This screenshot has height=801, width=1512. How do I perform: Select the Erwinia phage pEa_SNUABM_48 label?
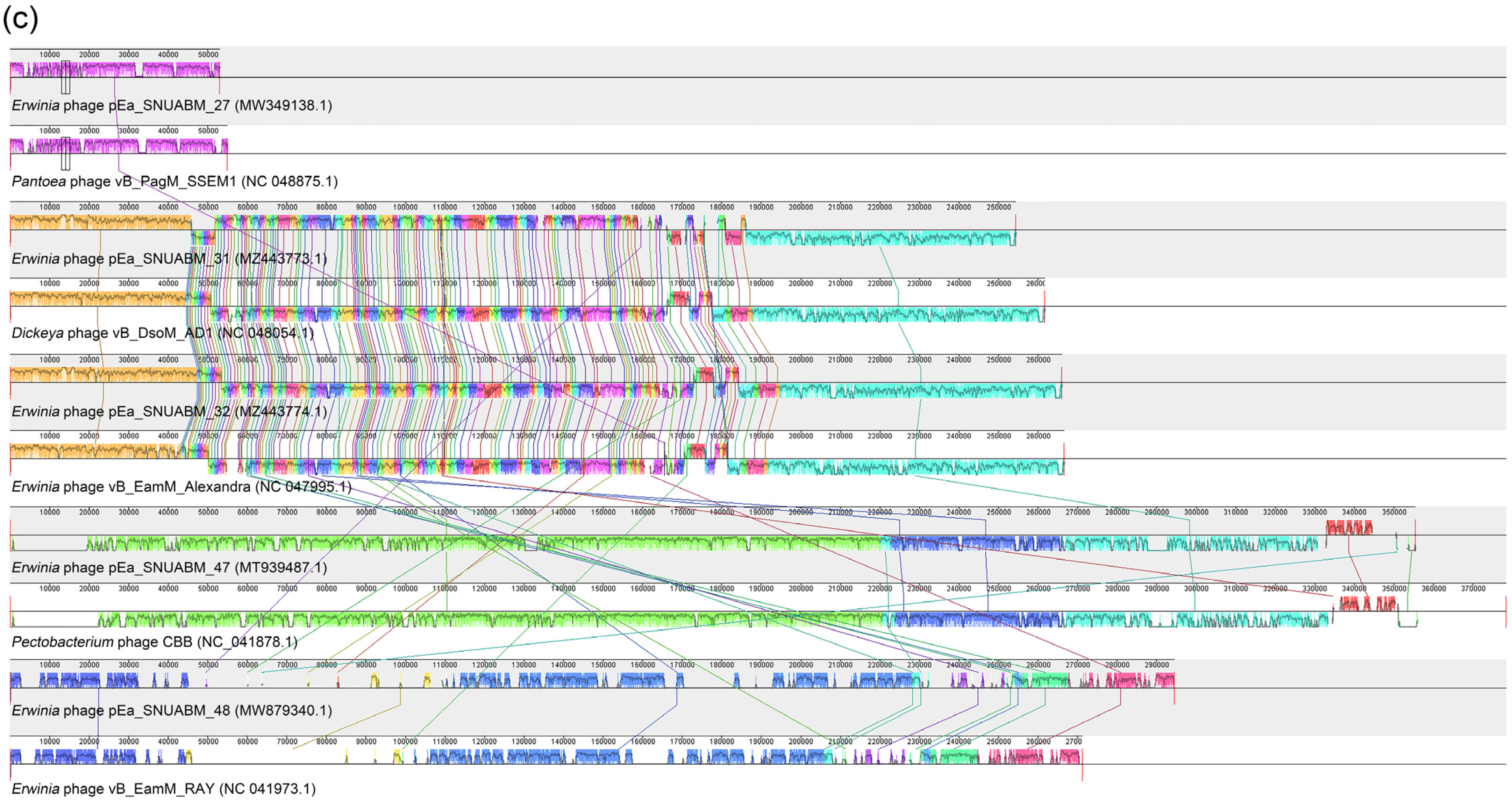(x=171, y=710)
